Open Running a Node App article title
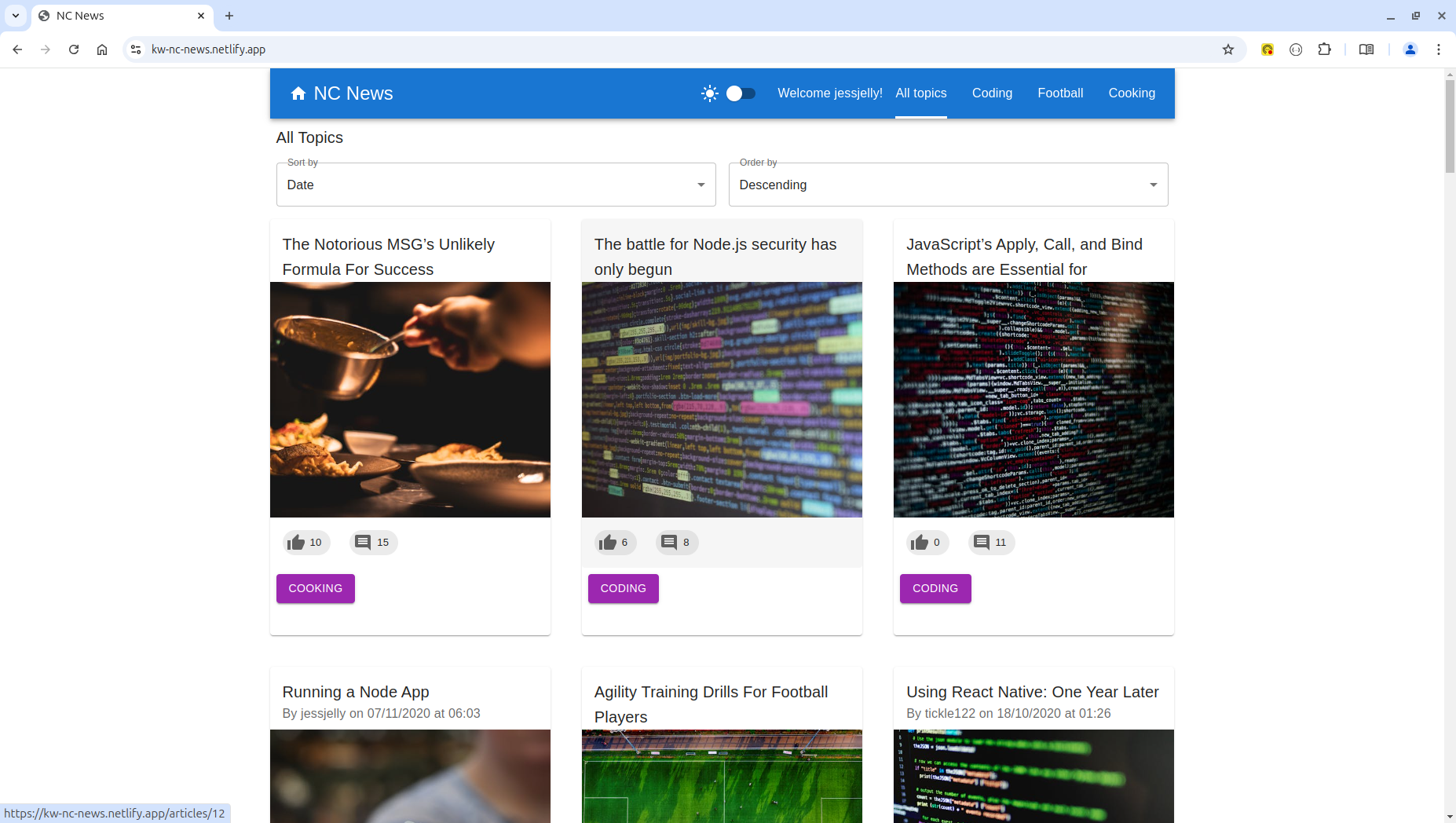 [356, 692]
